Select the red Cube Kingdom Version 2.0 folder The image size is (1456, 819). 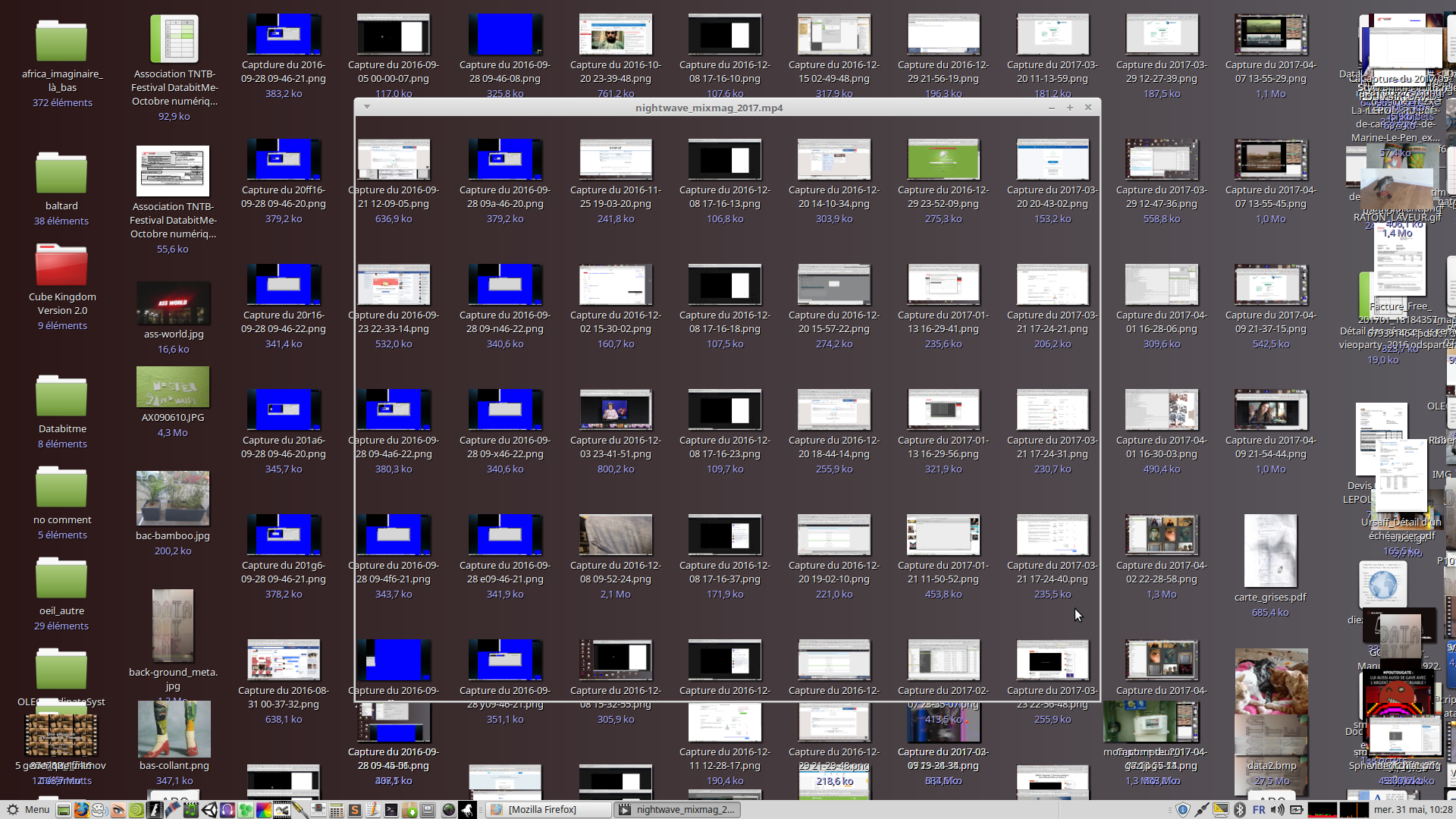(61, 265)
